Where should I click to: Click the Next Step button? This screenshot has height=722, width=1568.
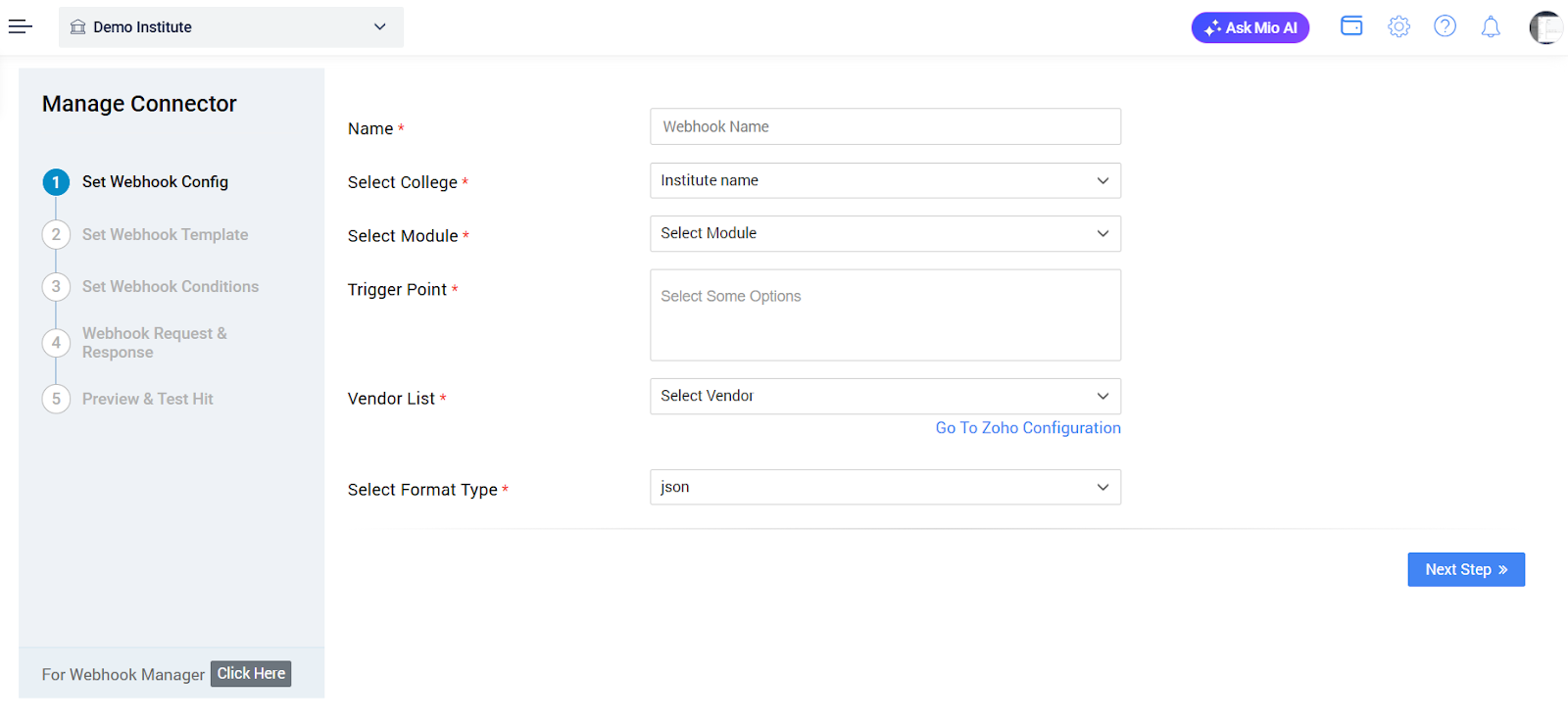pyautogui.click(x=1465, y=569)
